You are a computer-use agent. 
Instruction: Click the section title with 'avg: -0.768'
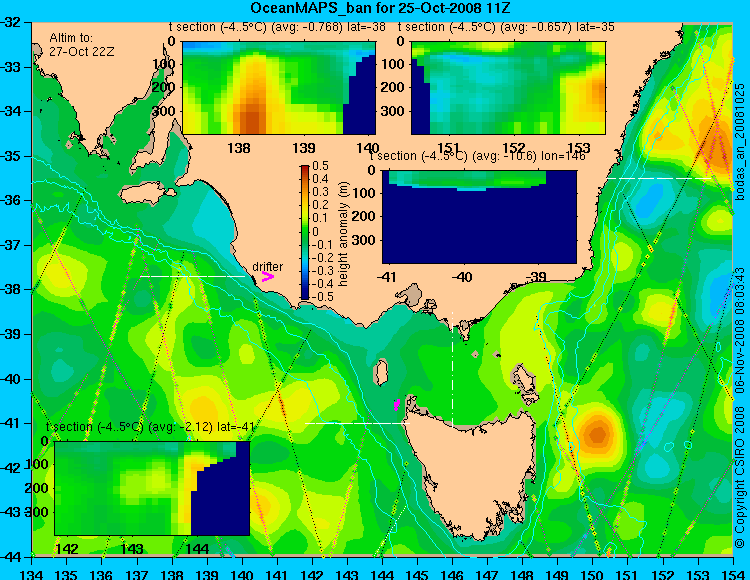pyautogui.click(x=277, y=27)
